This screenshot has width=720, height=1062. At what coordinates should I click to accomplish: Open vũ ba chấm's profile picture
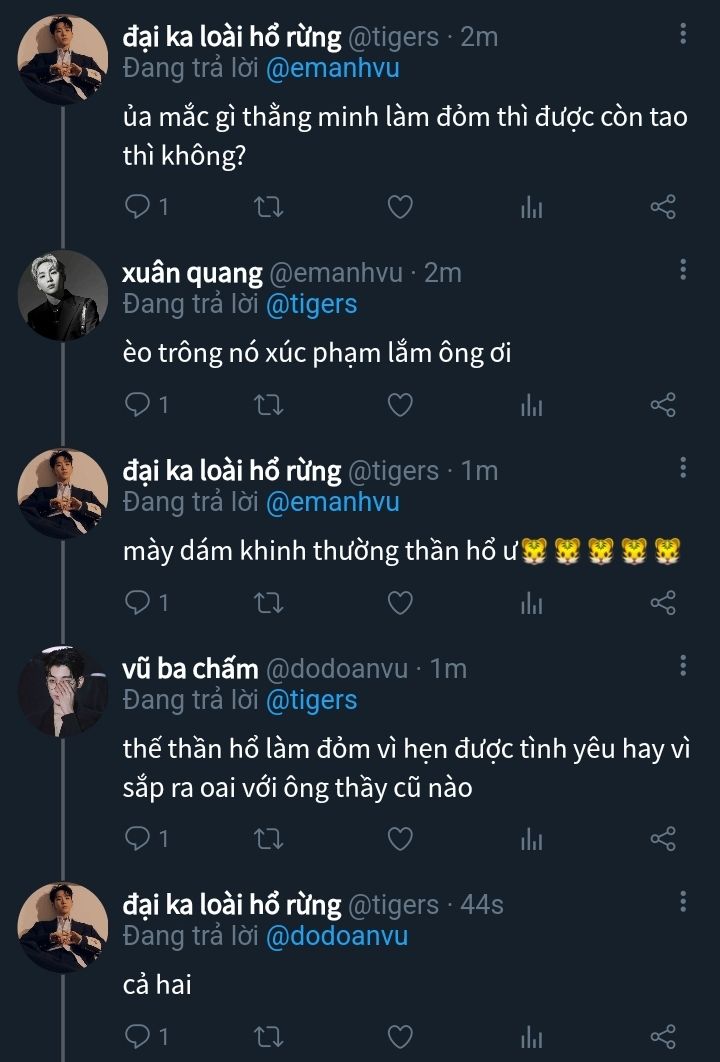coord(63,691)
